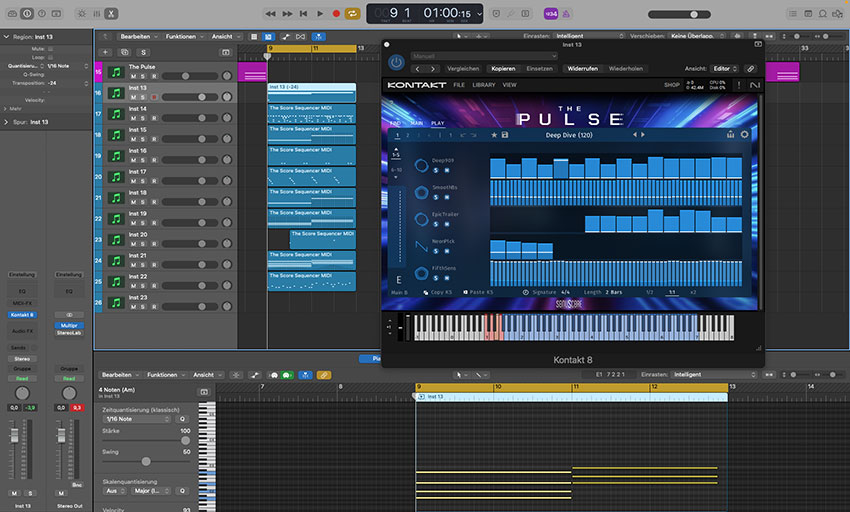Enable record on Inst 13 track

pyautogui.click(x=154, y=97)
